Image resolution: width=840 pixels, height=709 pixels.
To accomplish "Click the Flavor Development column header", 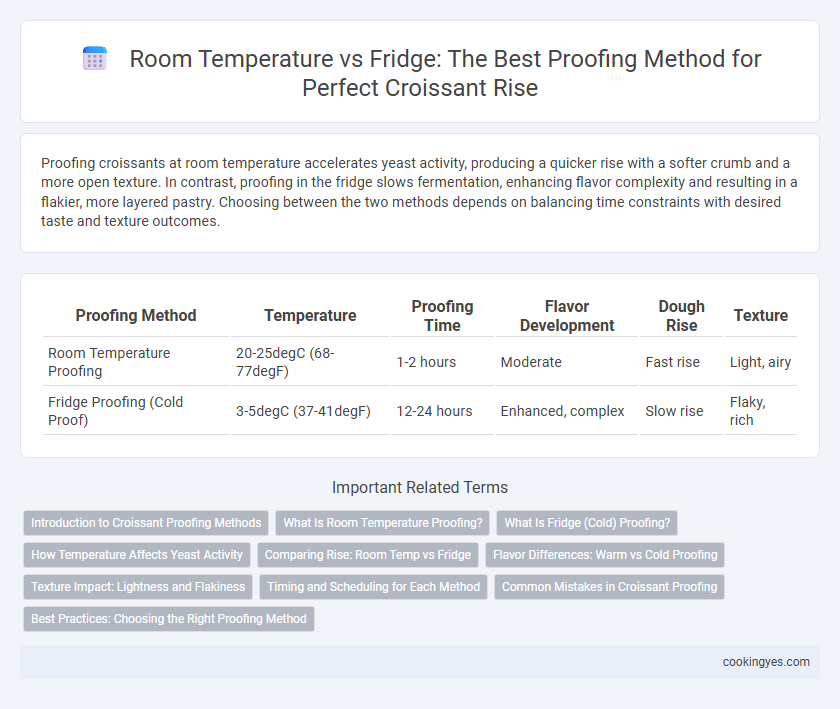I will [x=567, y=316].
